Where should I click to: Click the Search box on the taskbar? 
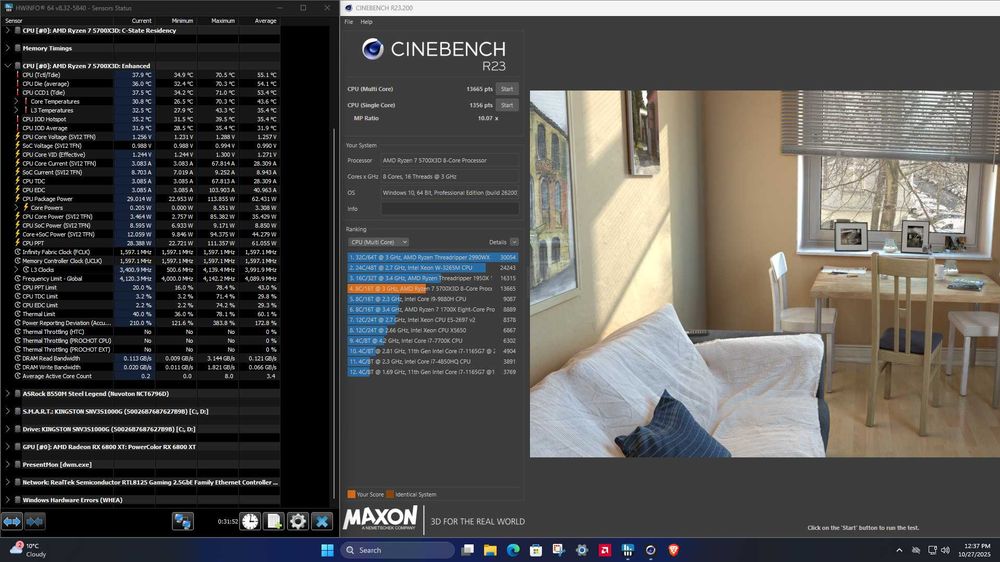[x=397, y=550]
